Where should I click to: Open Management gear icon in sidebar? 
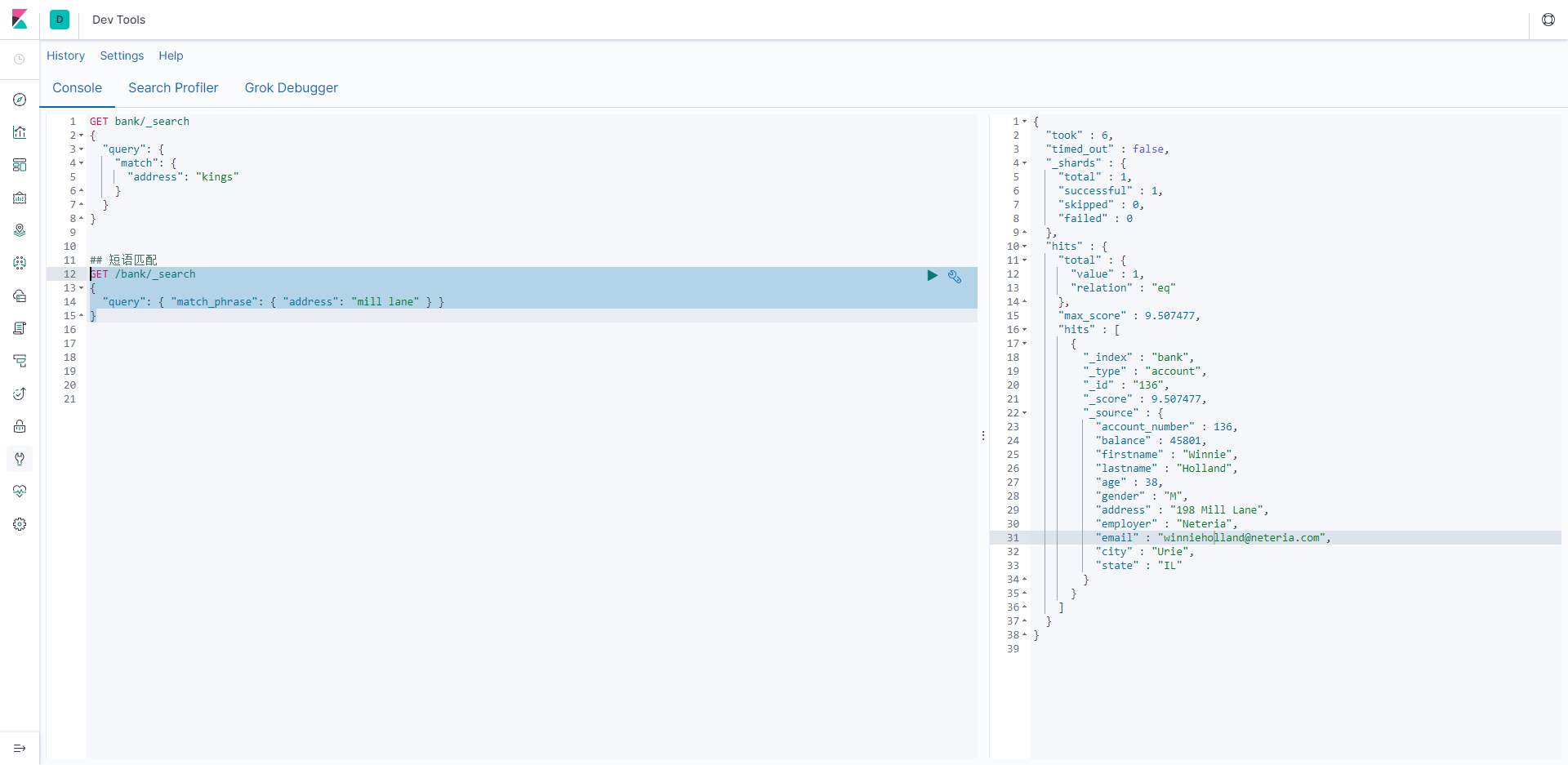(20, 524)
